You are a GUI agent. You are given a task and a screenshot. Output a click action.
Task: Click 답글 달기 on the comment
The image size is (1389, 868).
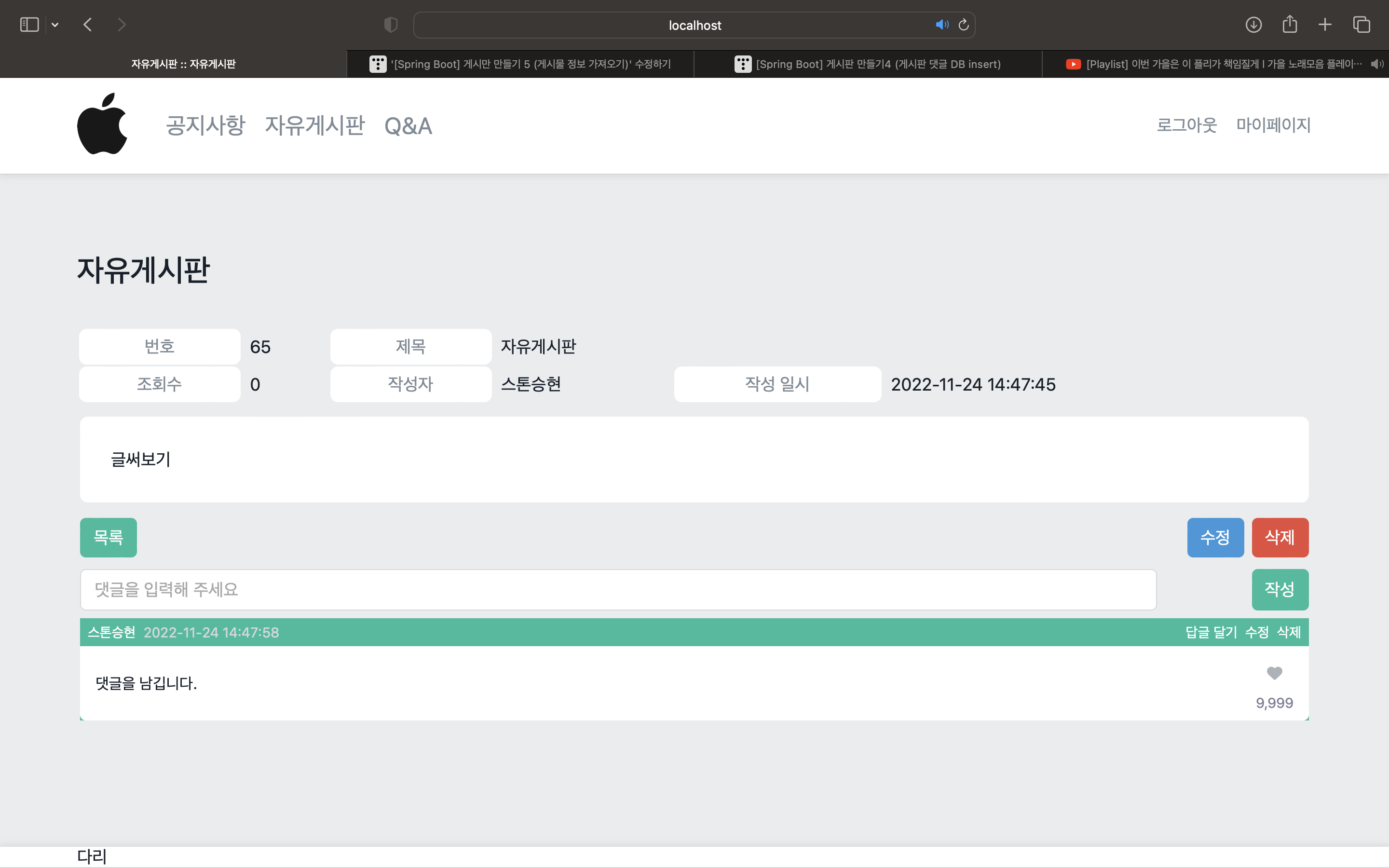(x=1211, y=632)
